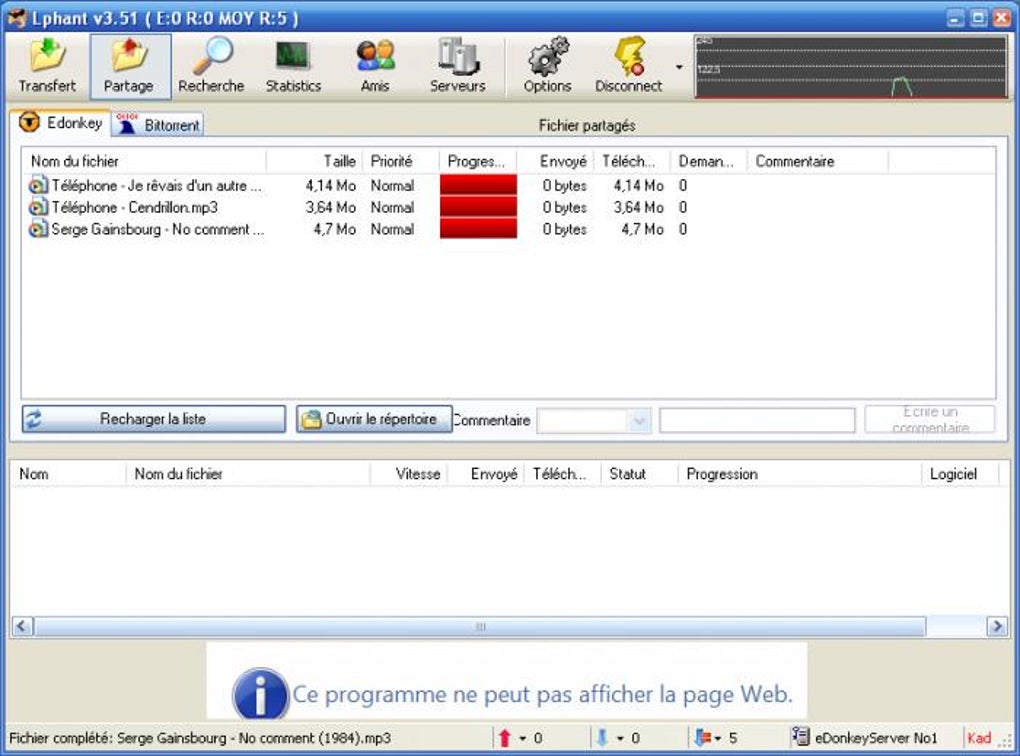Screen dimensions: 1020x756
Task: Click the left scrollbar arrow
Action: [x=22, y=627]
